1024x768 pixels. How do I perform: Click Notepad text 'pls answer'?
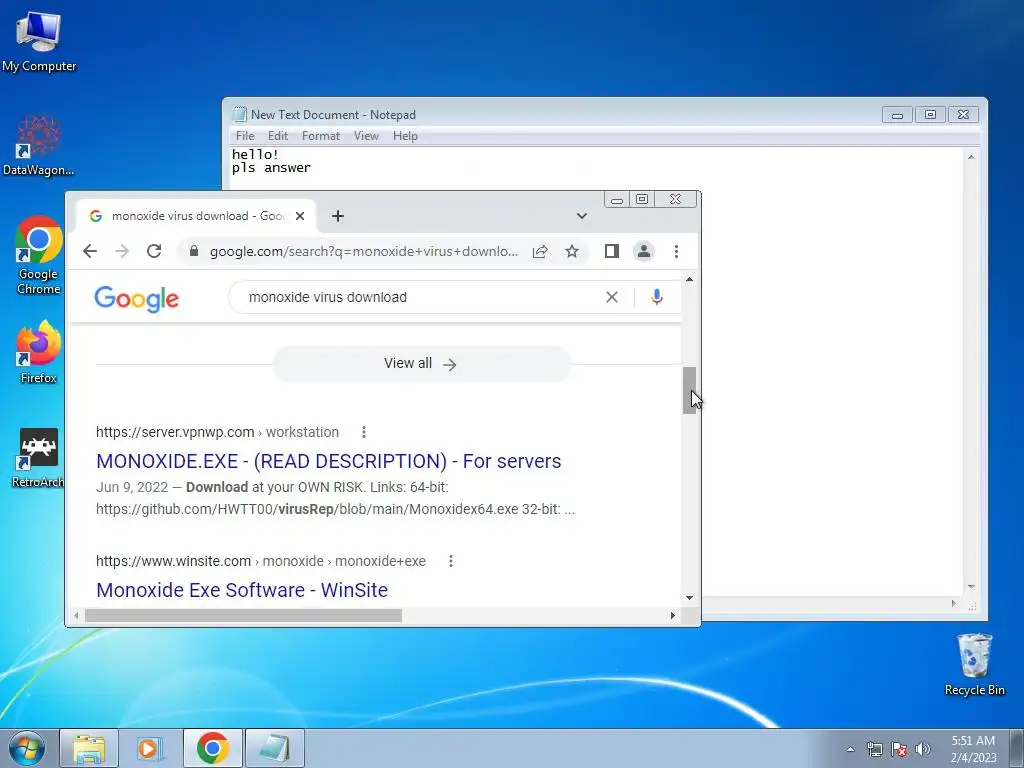tap(271, 168)
